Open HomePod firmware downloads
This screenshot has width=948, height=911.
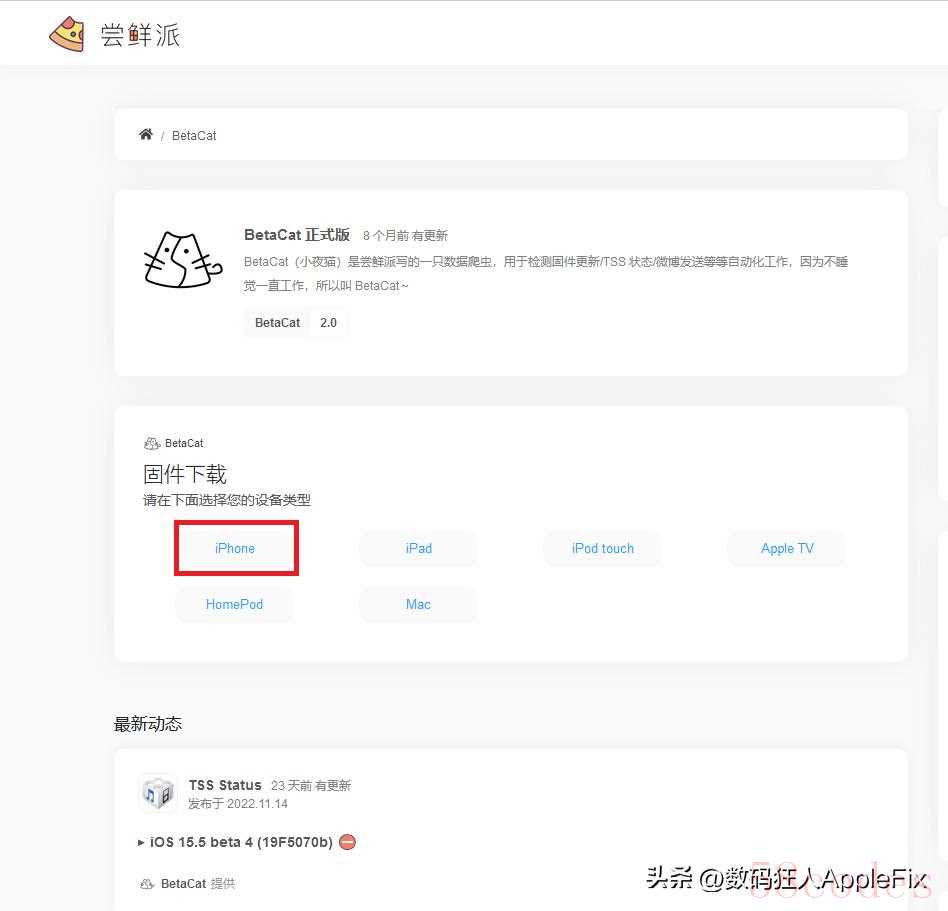[x=235, y=604]
